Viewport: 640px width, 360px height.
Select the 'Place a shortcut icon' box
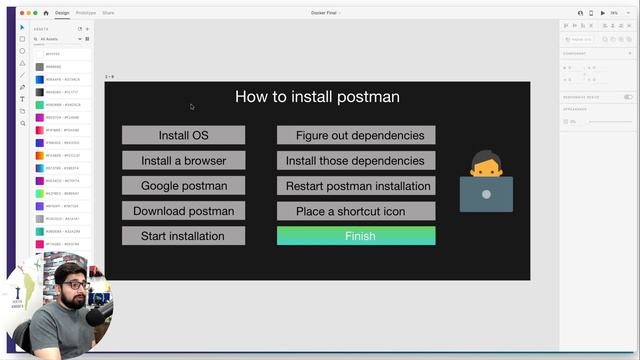click(x=356, y=211)
